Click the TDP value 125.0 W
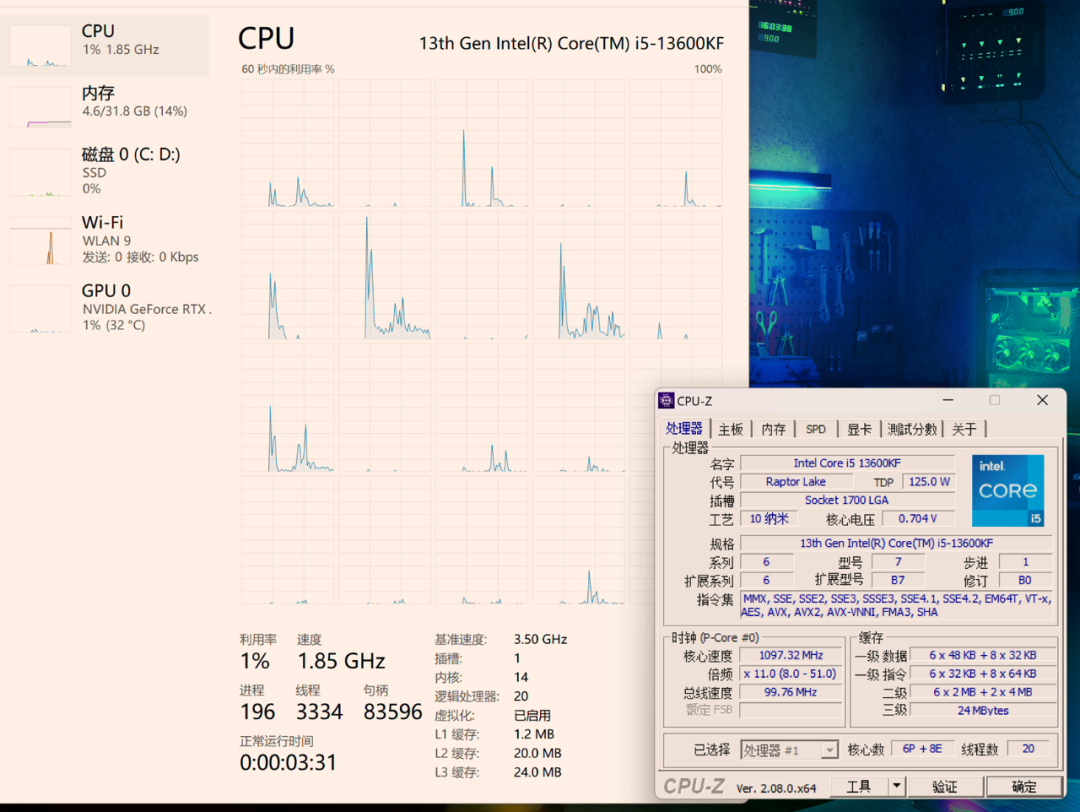The width and height of the screenshot is (1080, 812). (928, 481)
